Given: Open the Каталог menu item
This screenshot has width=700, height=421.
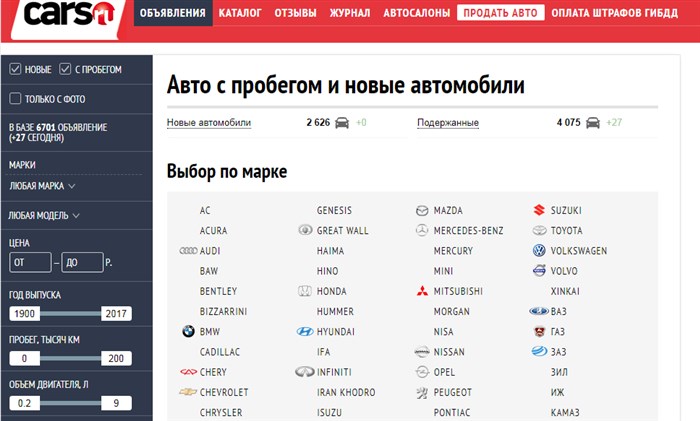Looking at the screenshot, I should (240, 14).
